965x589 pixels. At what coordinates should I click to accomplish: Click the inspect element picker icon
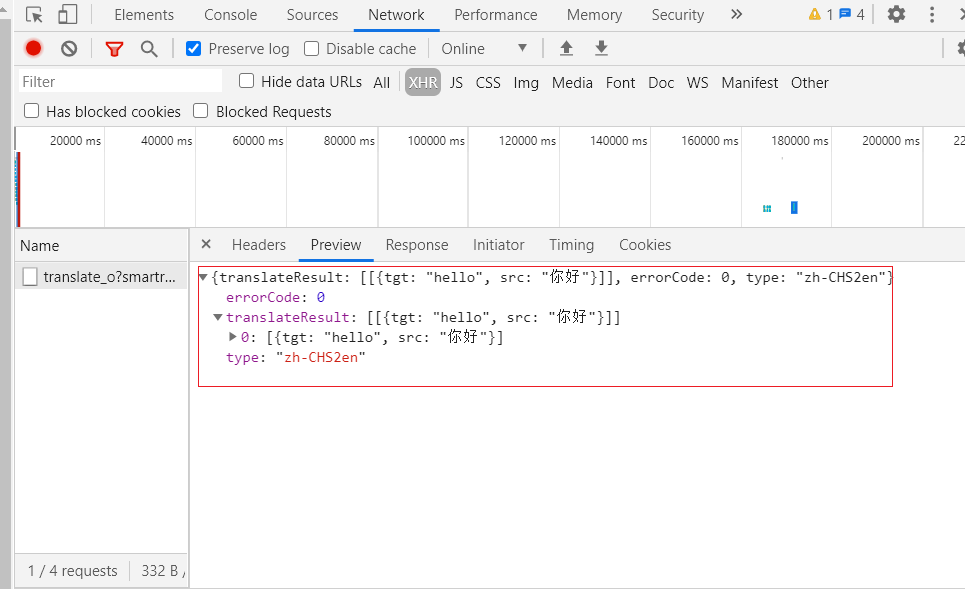[35, 15]
